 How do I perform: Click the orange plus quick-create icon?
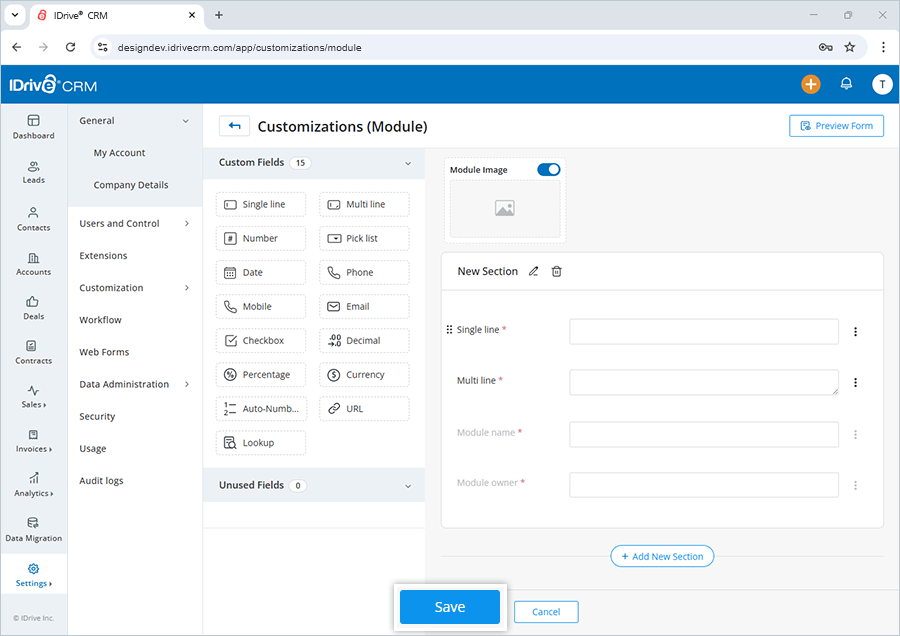tap(811, 85)
